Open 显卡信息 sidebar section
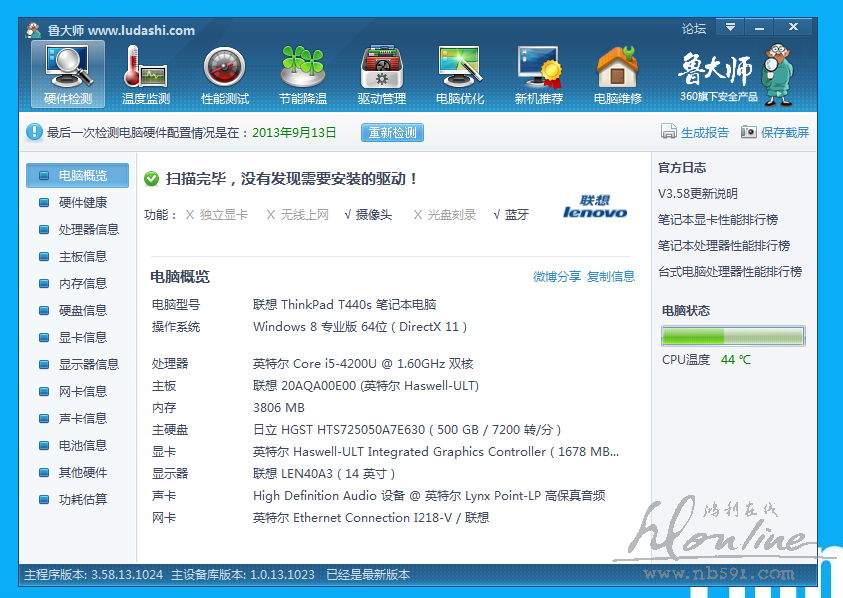 click(82, 337)
